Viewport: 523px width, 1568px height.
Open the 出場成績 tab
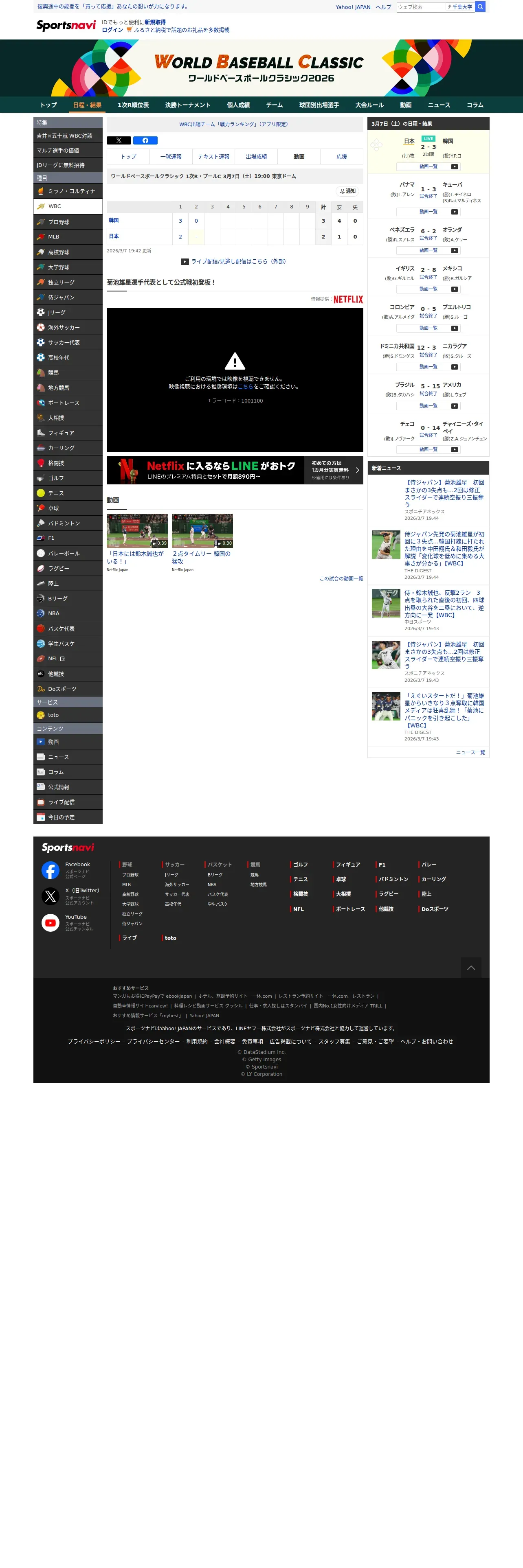tap(256, 157)
